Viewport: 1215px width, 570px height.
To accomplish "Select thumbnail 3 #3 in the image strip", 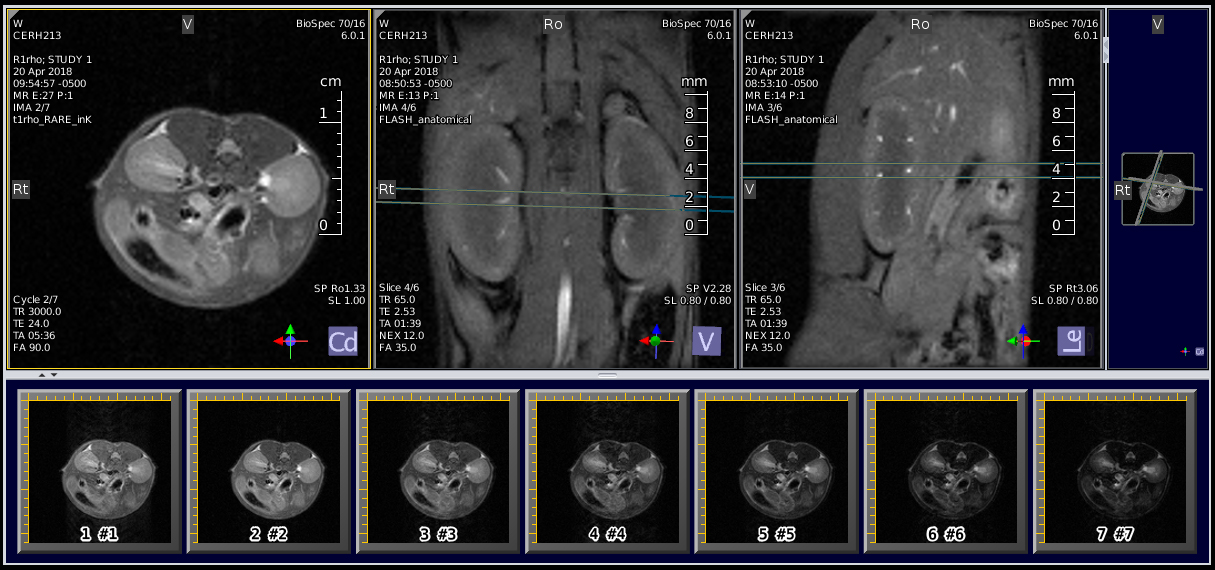I will [438, 471].
